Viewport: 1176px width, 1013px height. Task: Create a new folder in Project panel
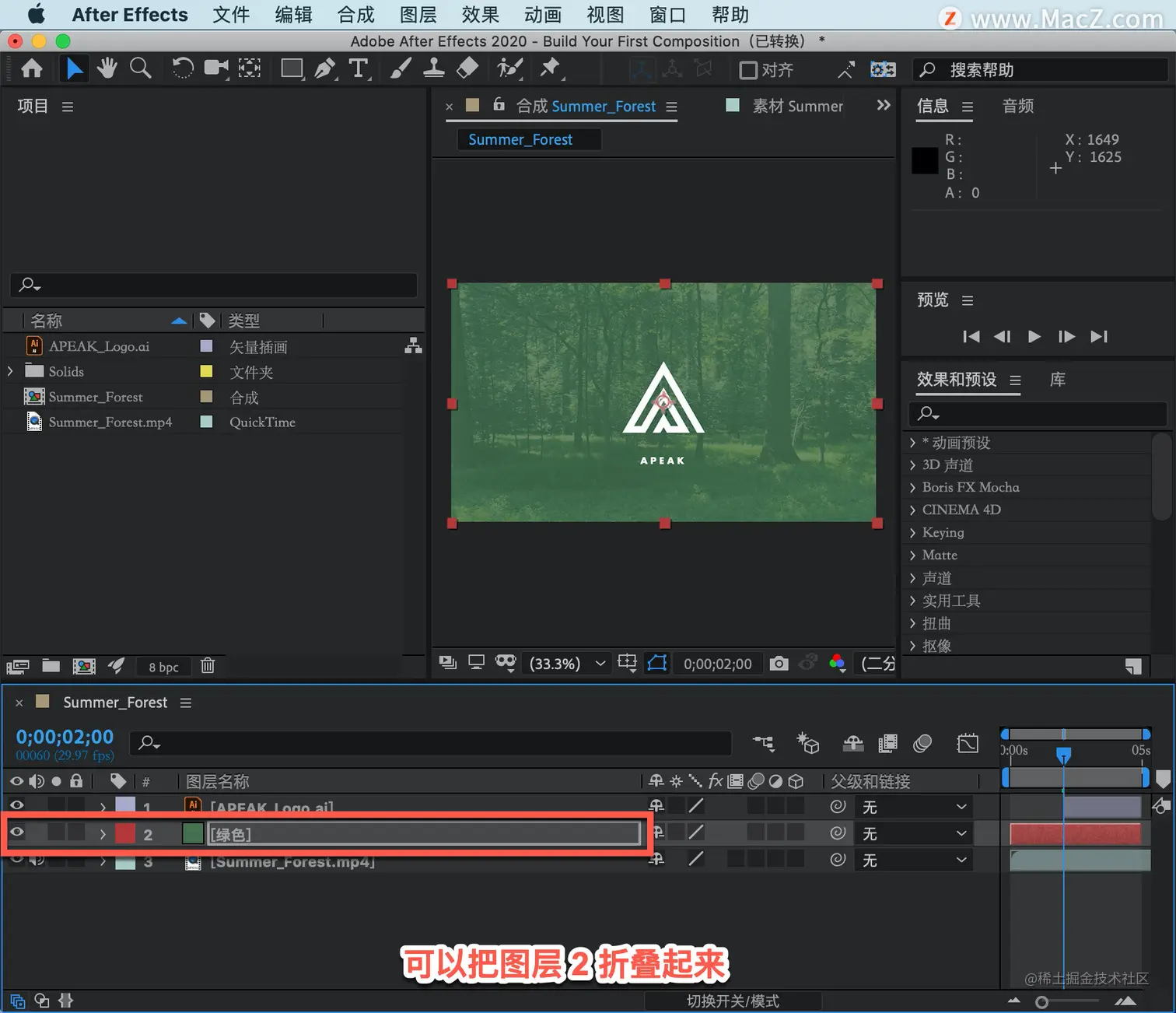(x=51, y=666)
